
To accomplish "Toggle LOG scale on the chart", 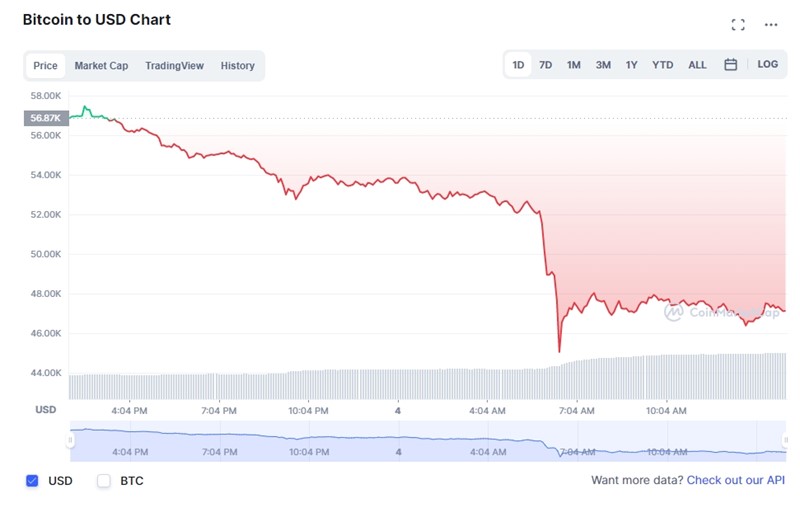I will pos(767,65).
